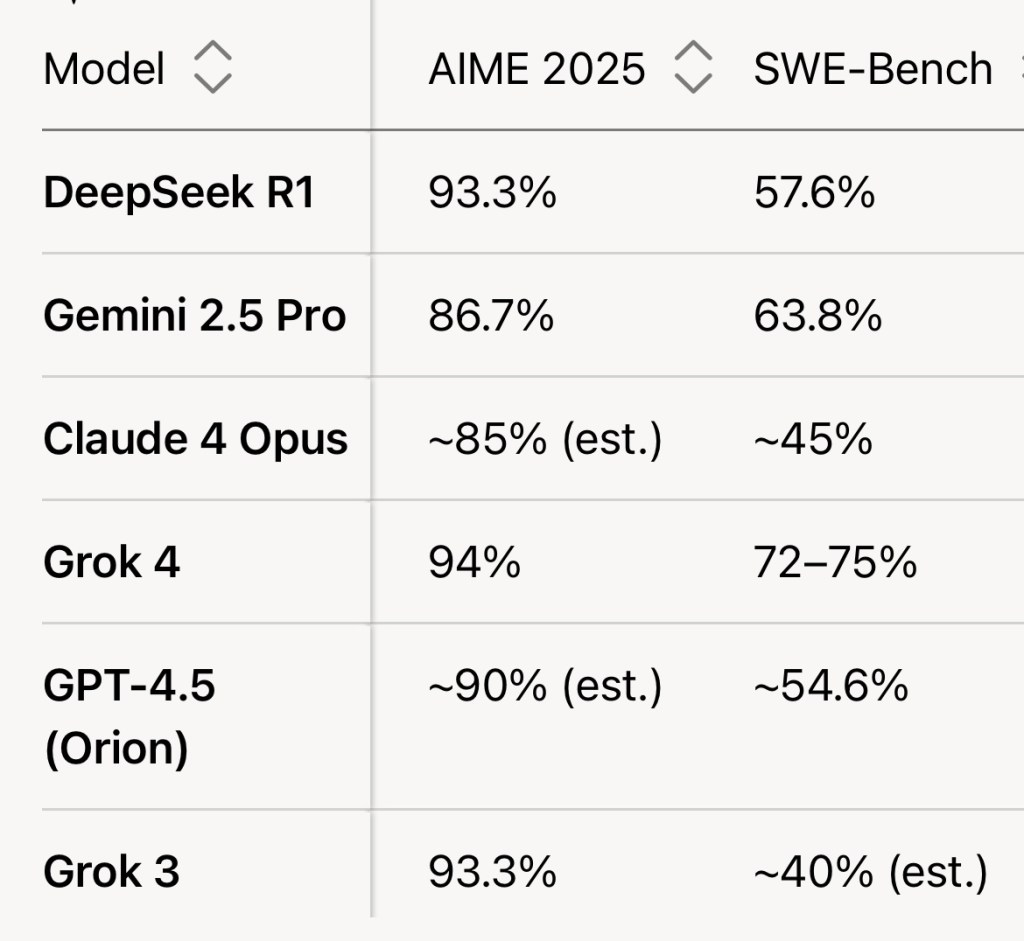Click the SWE-Bench column header text
Viewport: 1024px width, 941px height.
(873, 70)
